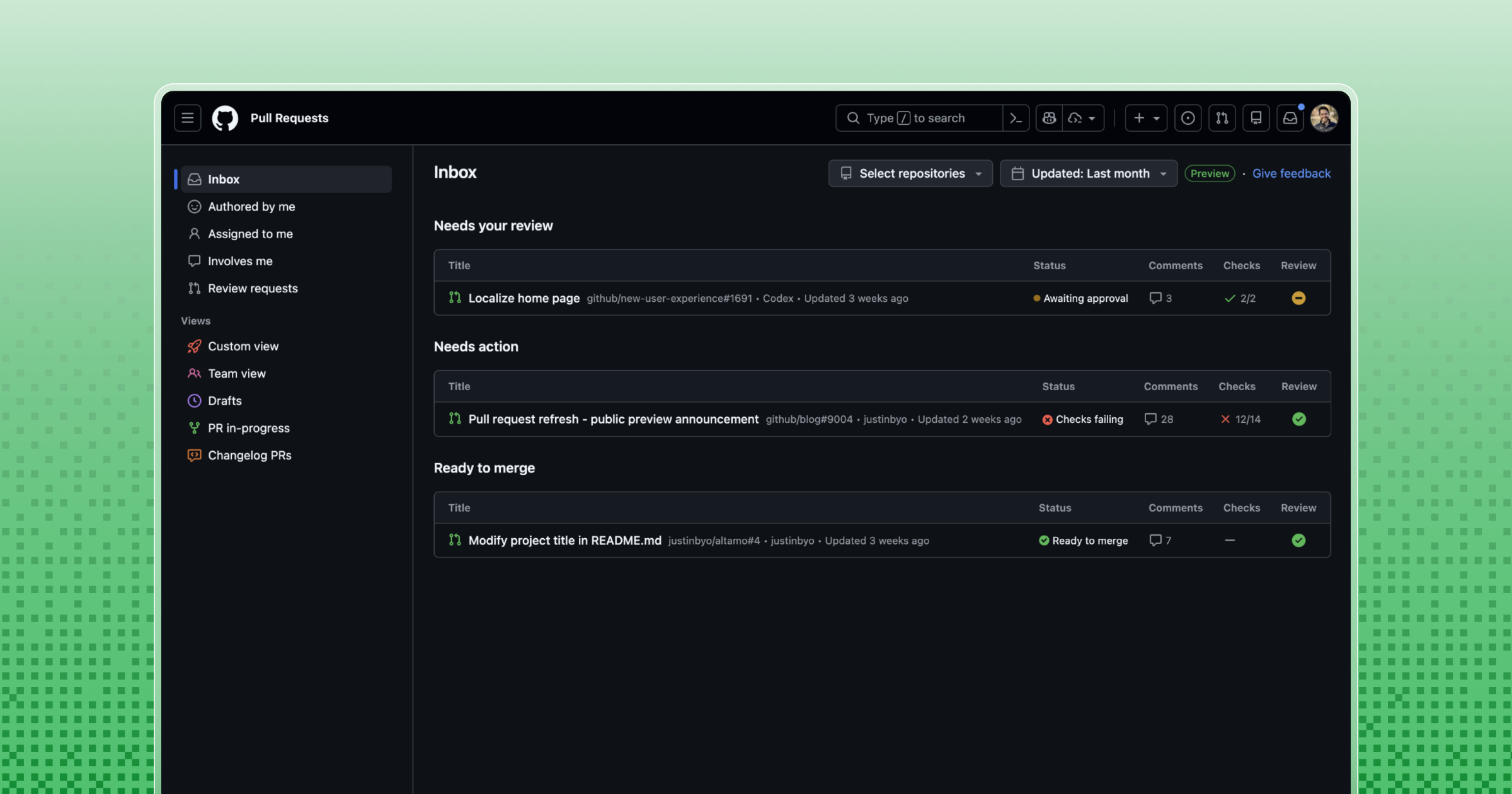Click the GitHub Octocat logo
1512x794 pixels.
pyautogui.click(x=225, y=118)
